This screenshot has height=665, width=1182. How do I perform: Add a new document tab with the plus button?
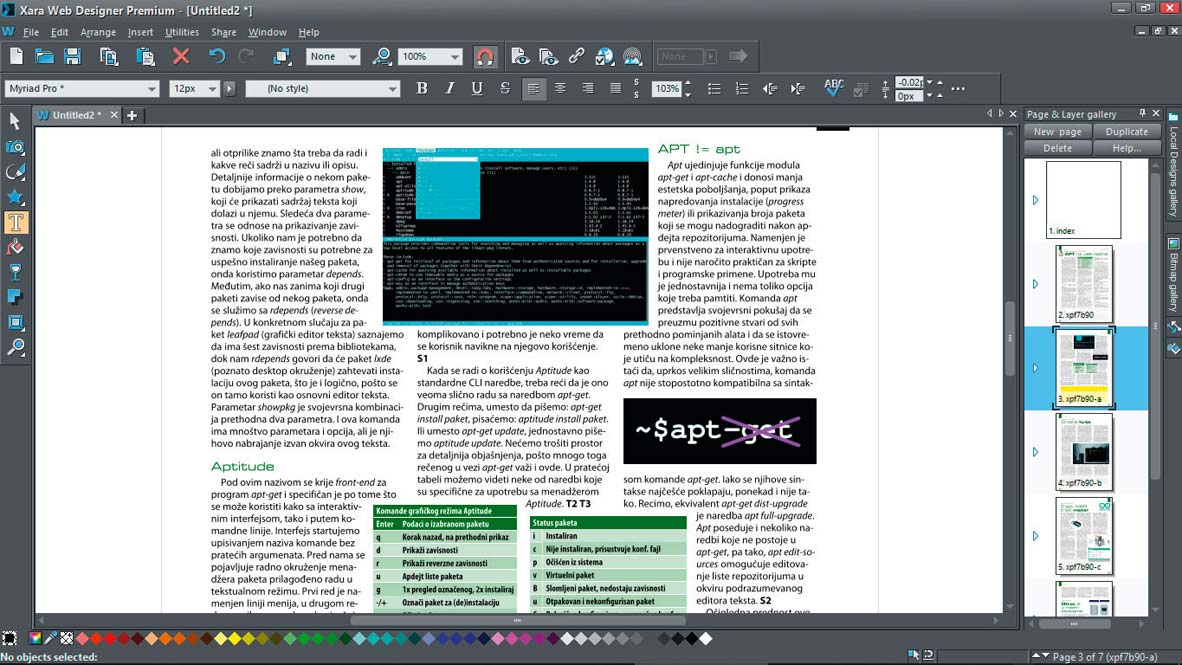[x=132, y=115]
